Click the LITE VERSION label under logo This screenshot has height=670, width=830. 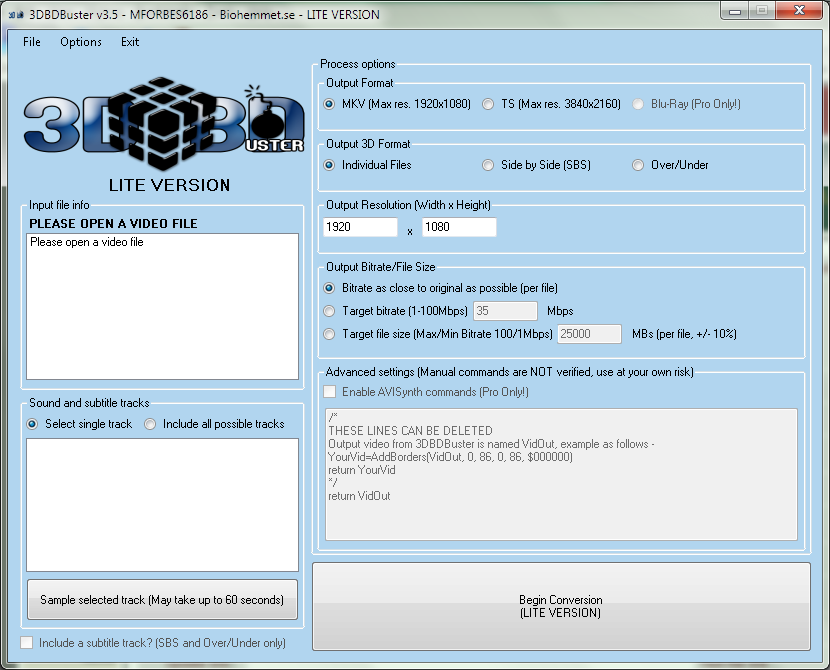click(169, 185)
